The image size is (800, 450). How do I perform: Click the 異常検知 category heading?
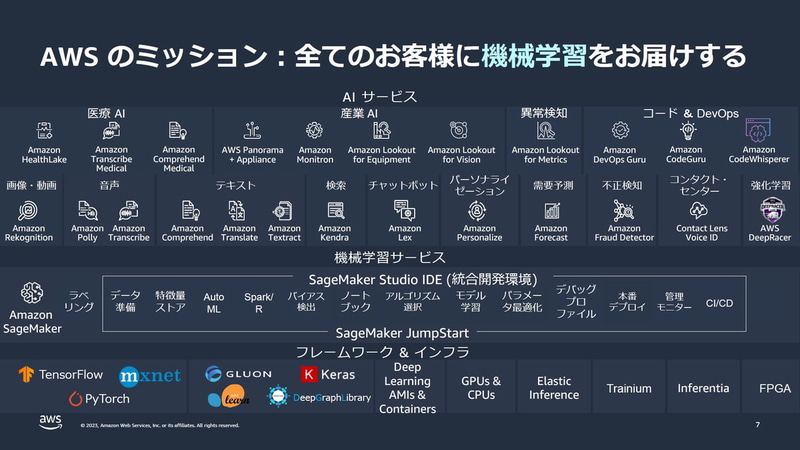[x=544, y=113]
